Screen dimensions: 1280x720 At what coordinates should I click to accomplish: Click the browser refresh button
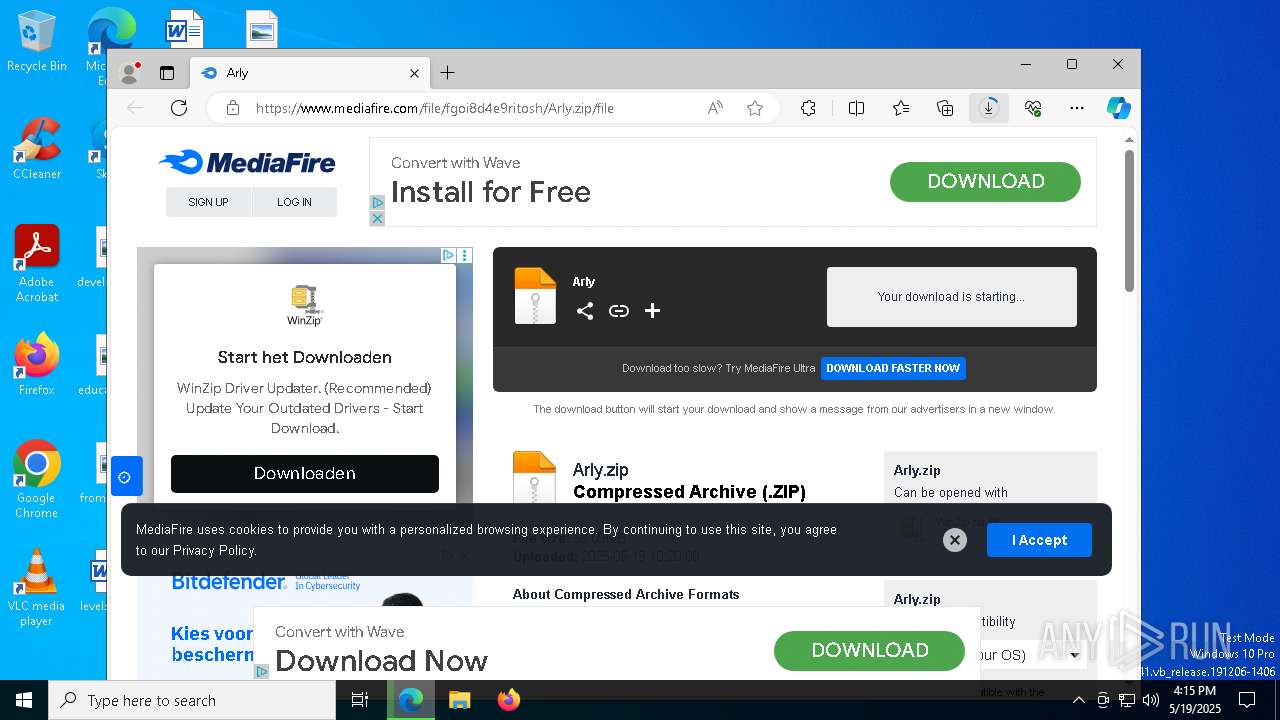179,108
